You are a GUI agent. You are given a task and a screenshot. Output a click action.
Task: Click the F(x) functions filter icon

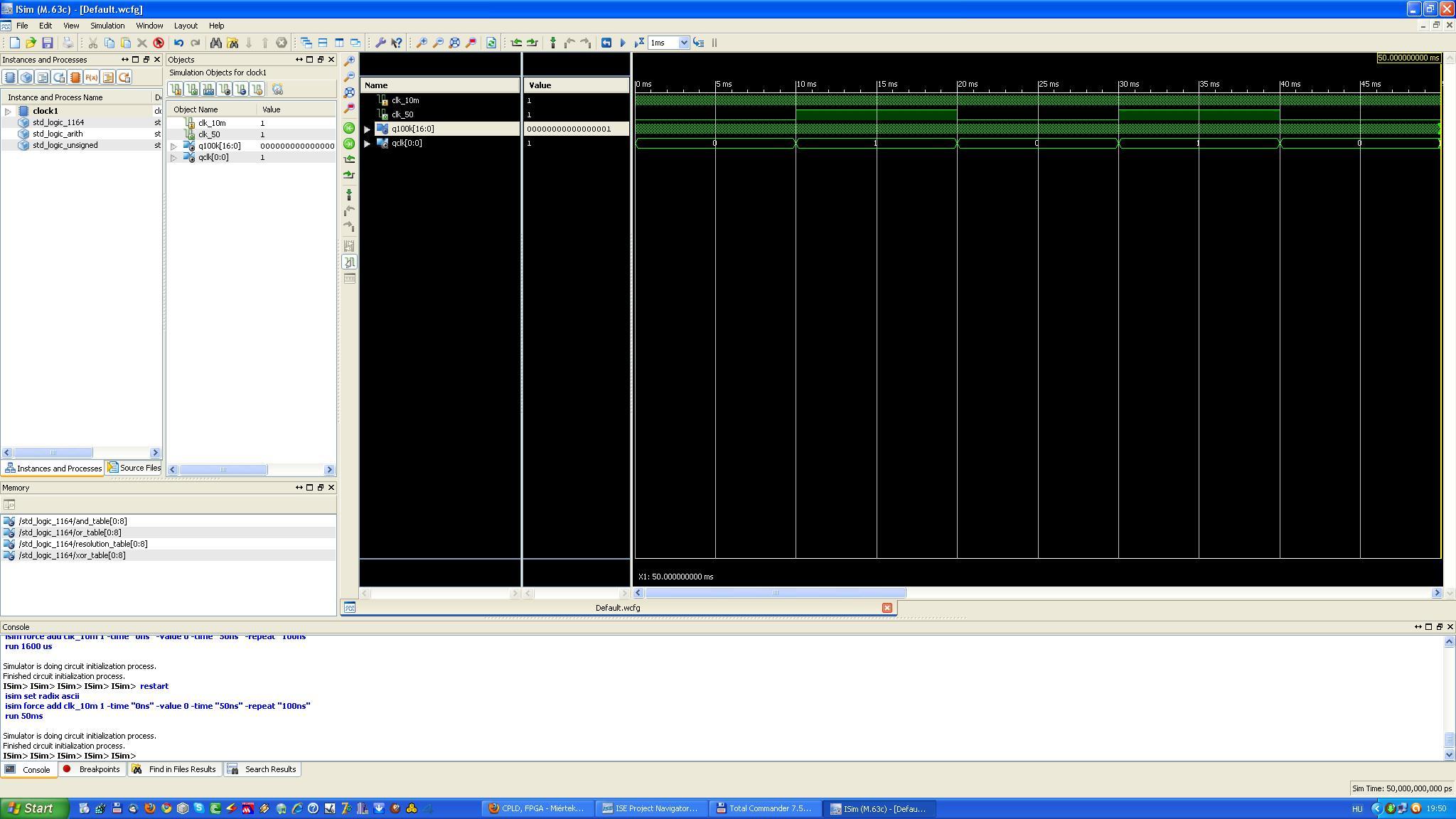(x=91, y=77)
